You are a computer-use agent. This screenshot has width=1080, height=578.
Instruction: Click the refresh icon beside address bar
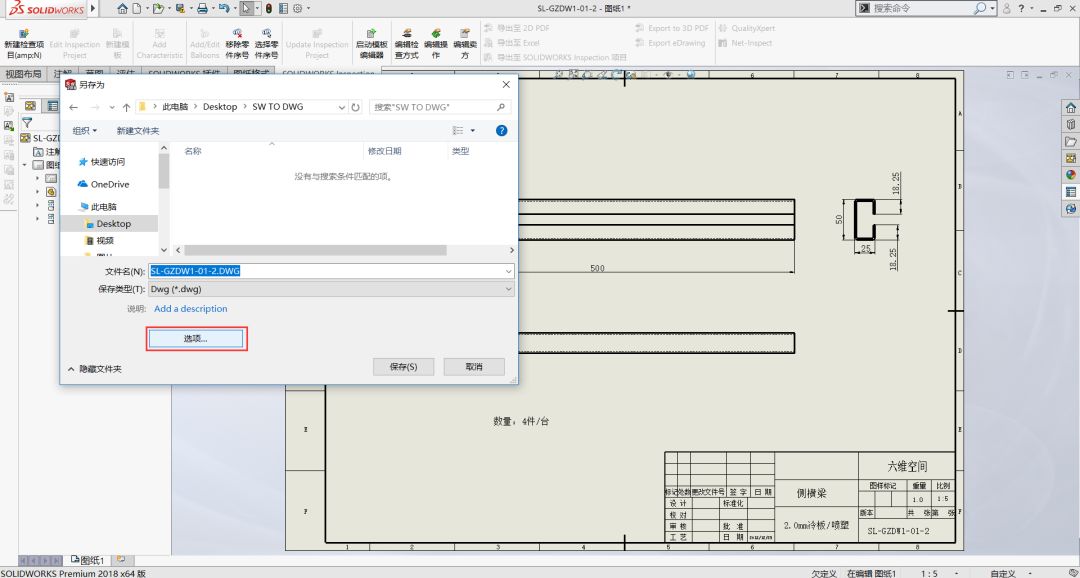click(355, 107)
